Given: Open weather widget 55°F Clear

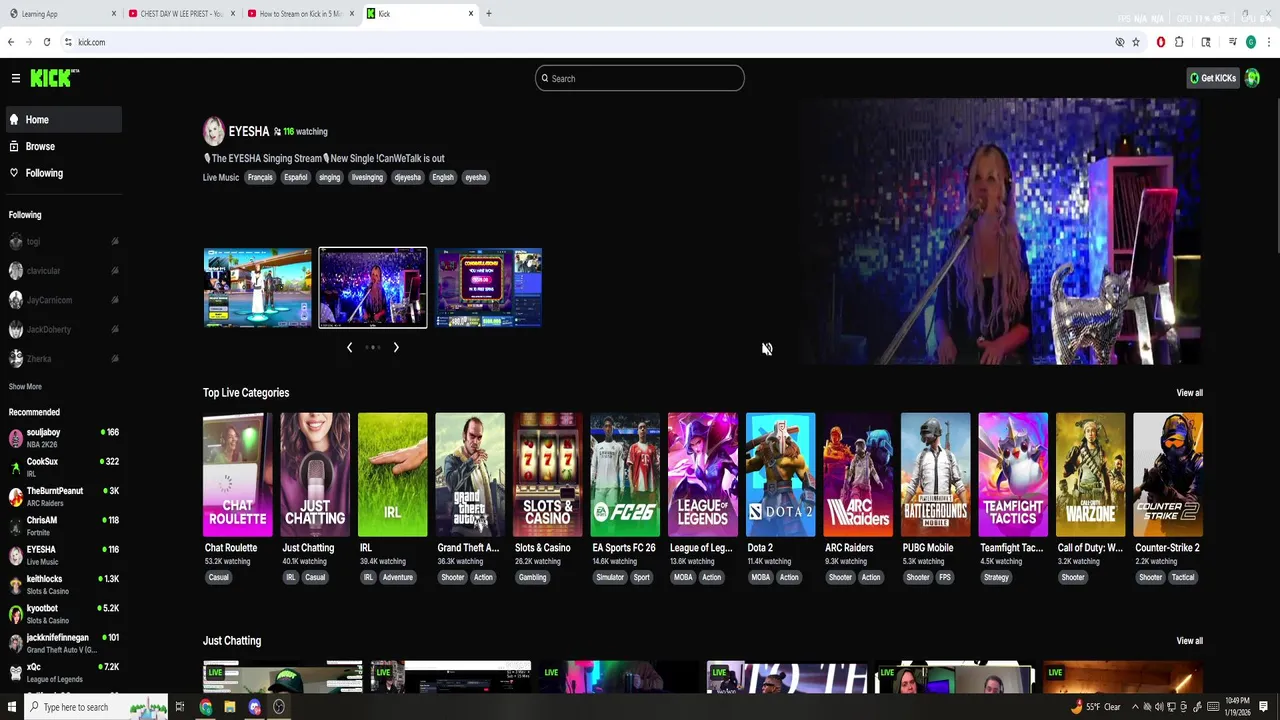Looking at the screenshot, I should point(1095,707).
